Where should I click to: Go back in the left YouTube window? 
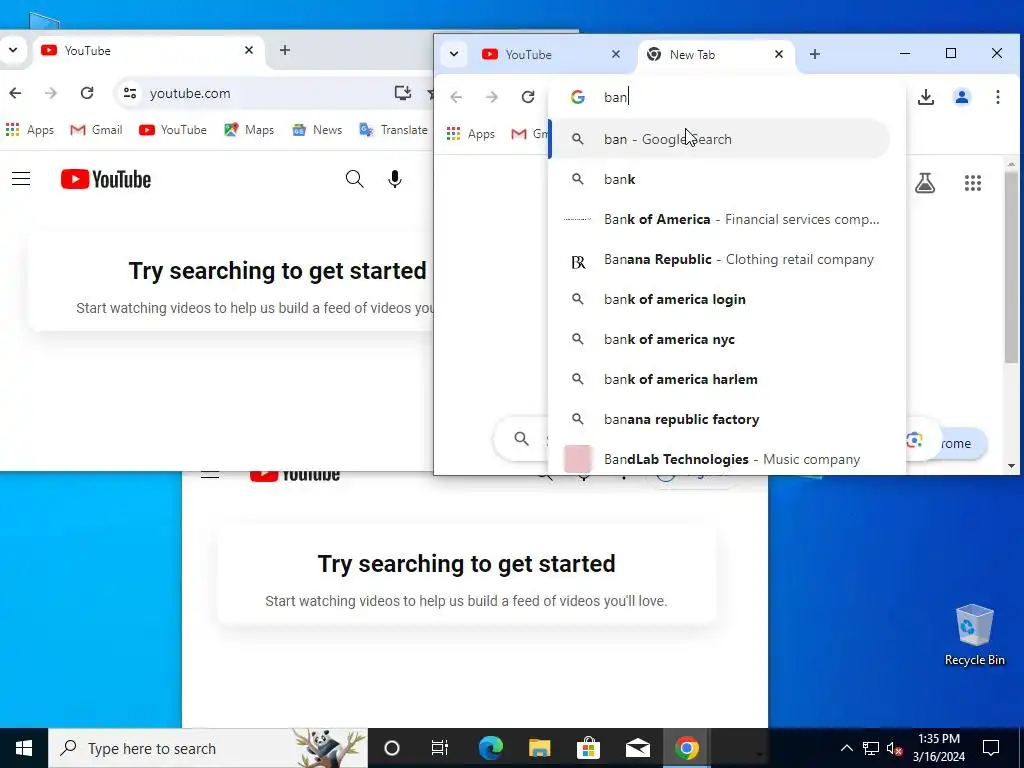pyautogui.click(x=15, y=93)
